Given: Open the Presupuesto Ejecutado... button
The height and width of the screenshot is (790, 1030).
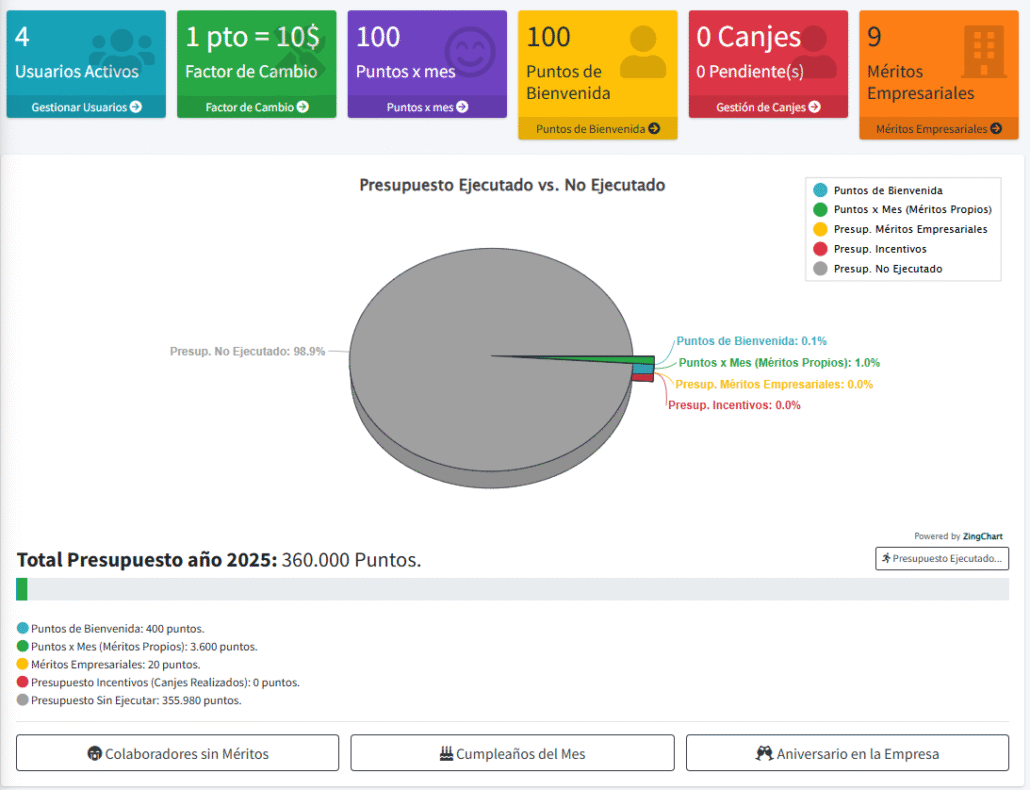Looking at the screenshot, I should (941, 559).
